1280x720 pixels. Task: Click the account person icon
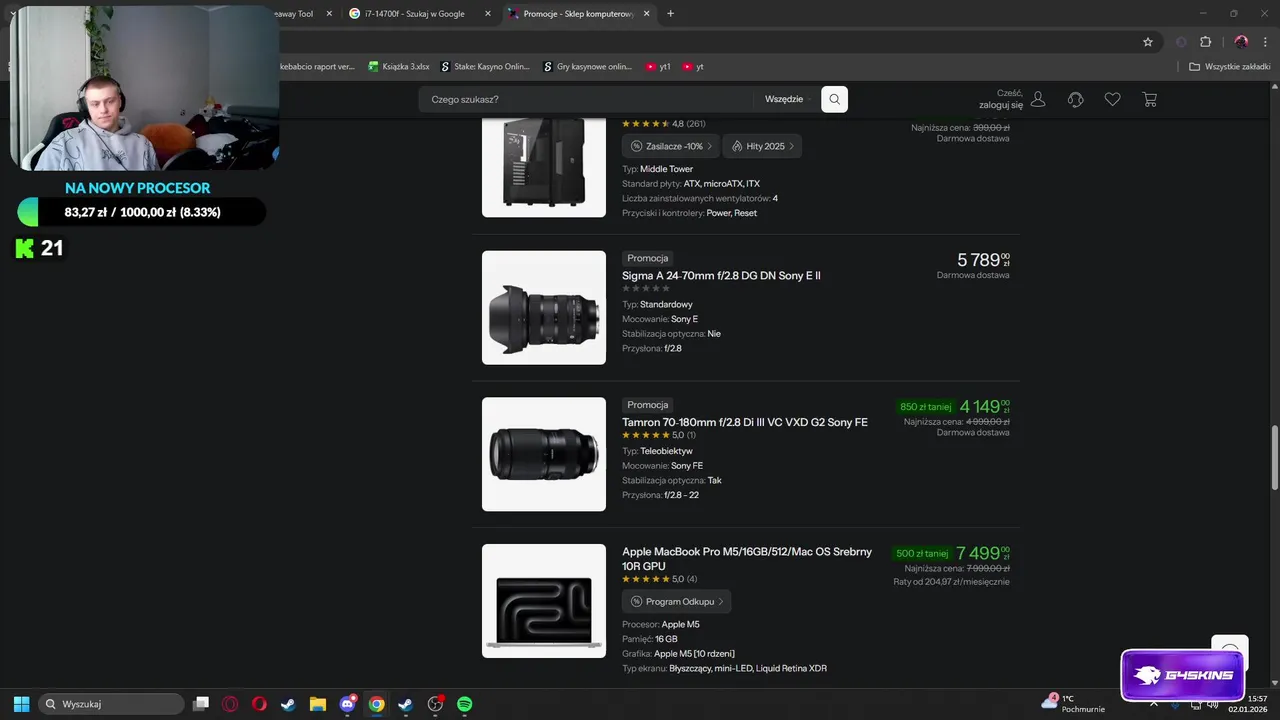click(x=1038, y=99)
